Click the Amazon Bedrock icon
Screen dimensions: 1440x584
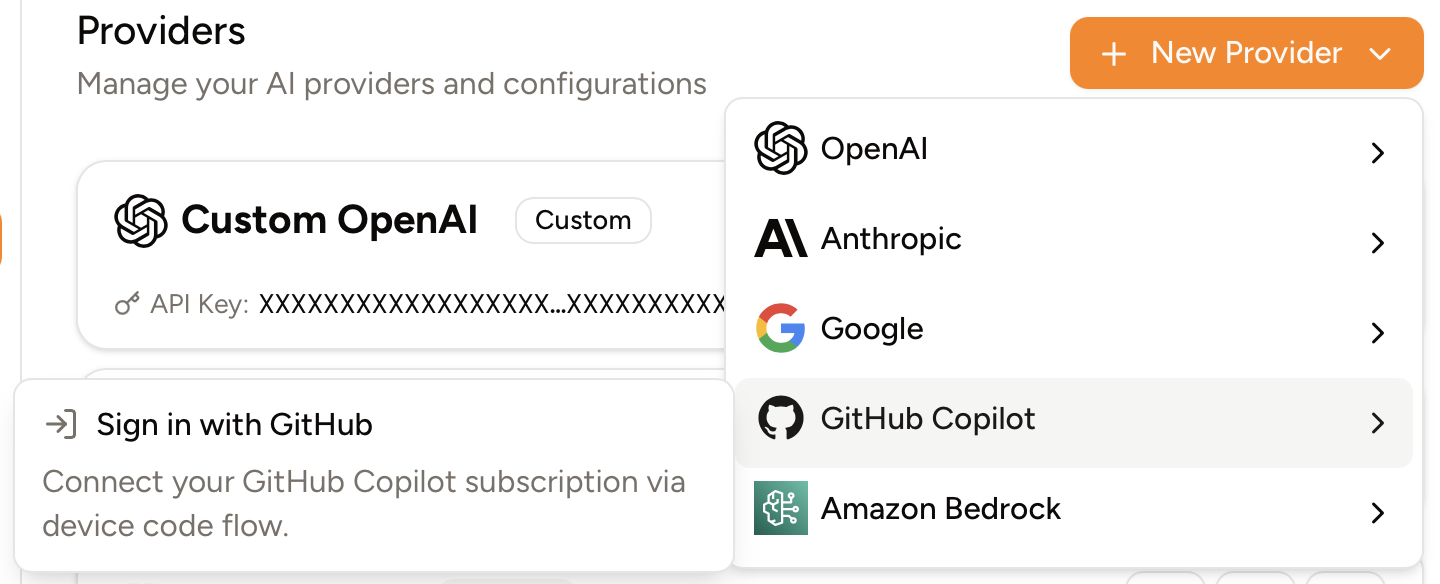tap(781, 508)
